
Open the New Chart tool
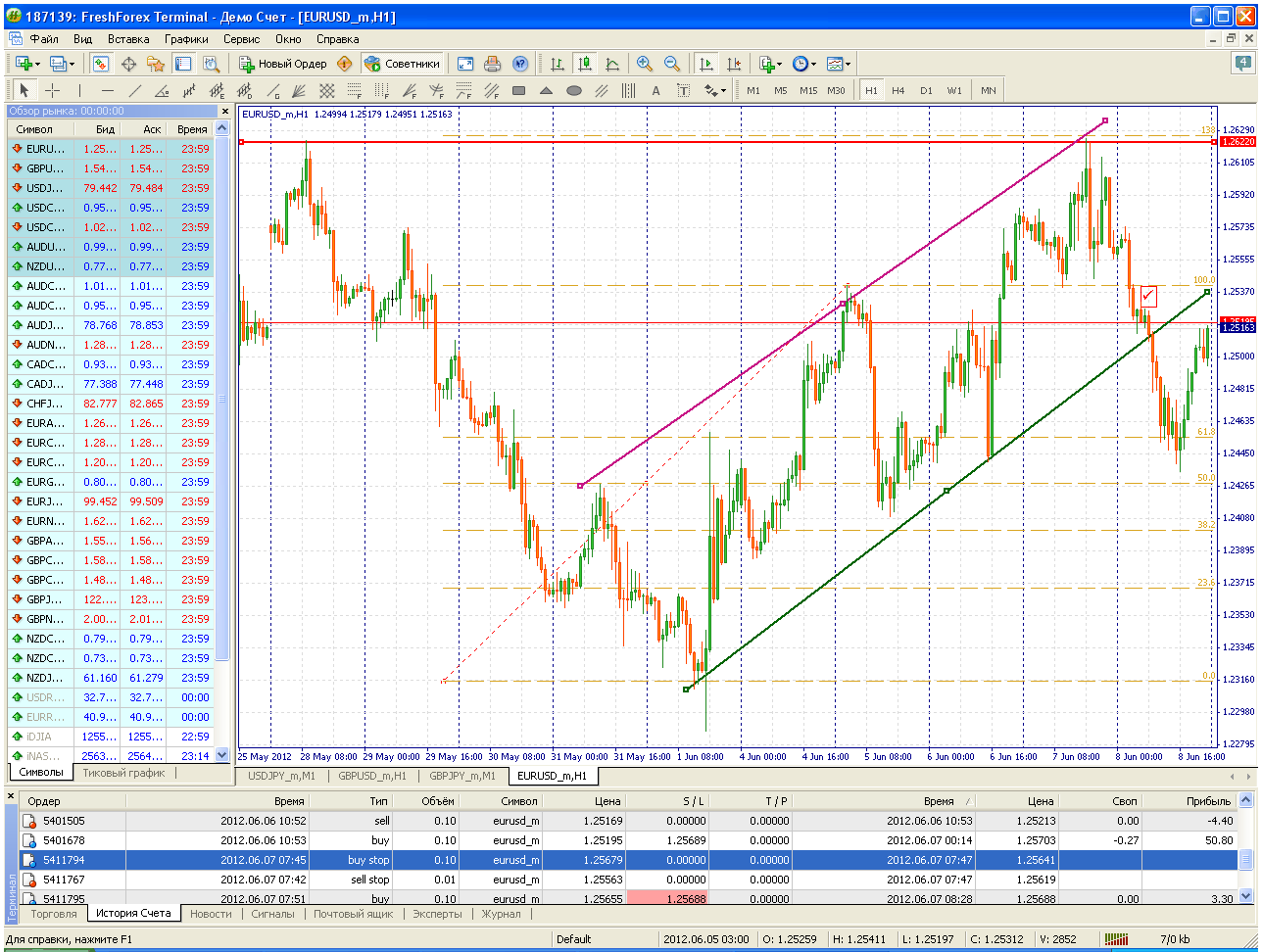[24, 64]
